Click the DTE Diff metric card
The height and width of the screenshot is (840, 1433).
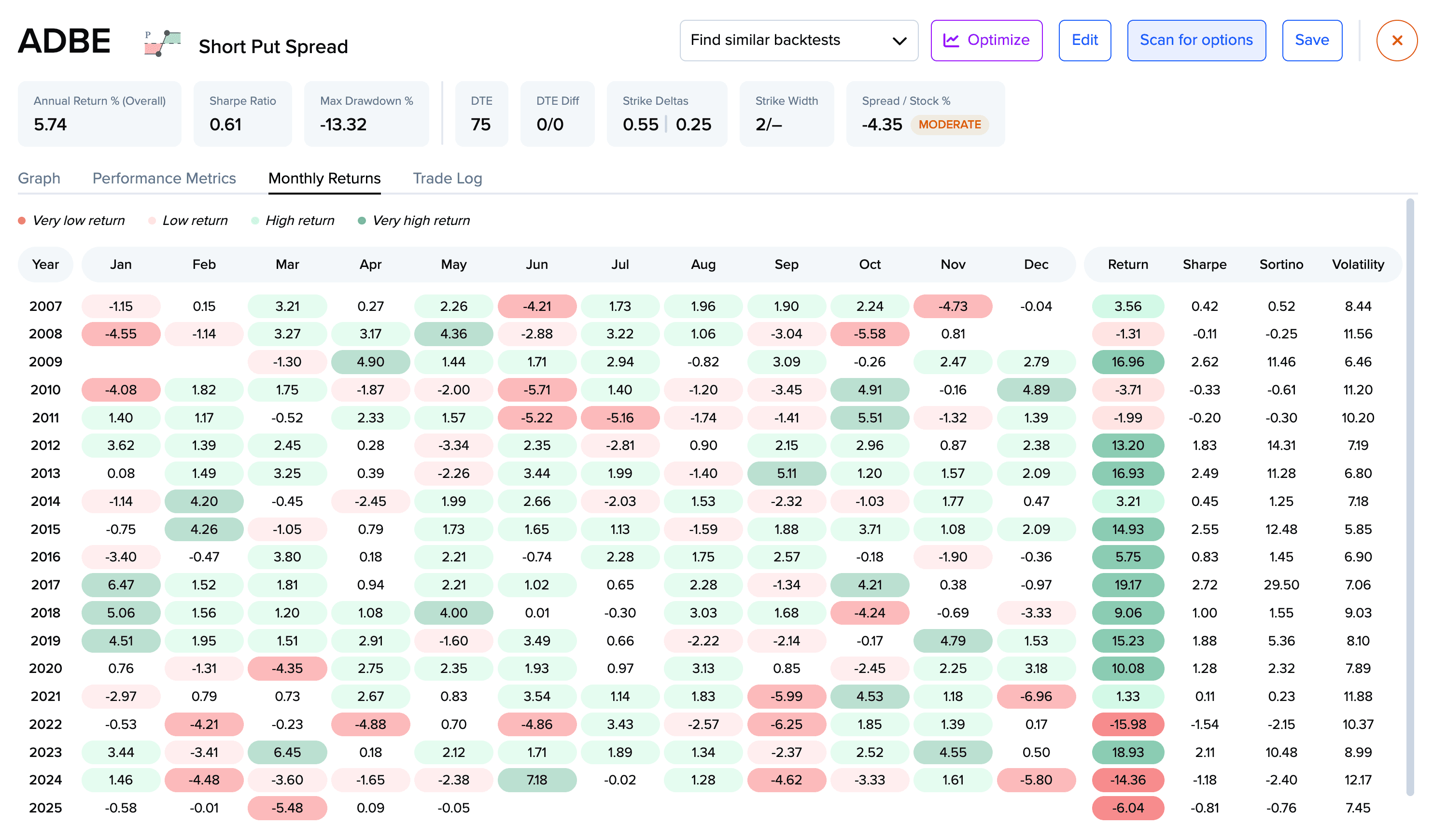(557, 114)
